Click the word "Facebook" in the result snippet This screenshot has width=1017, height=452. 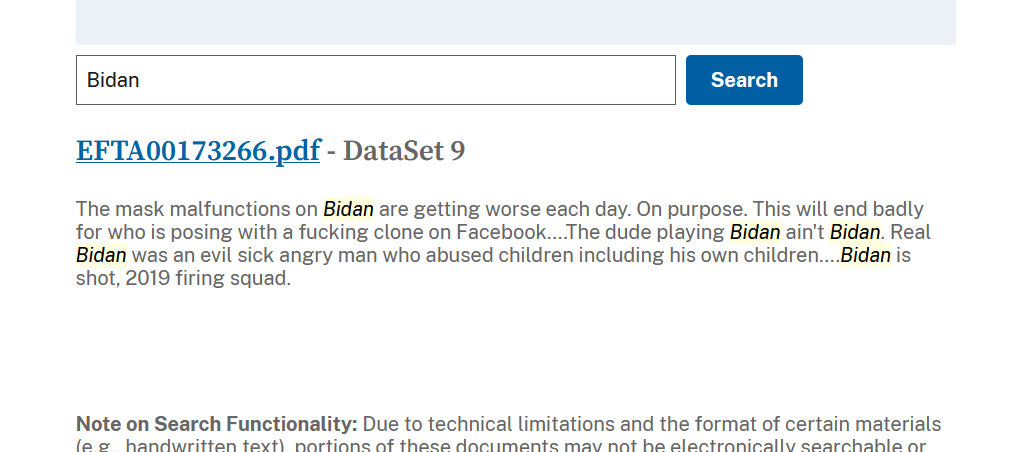point(502,232)
